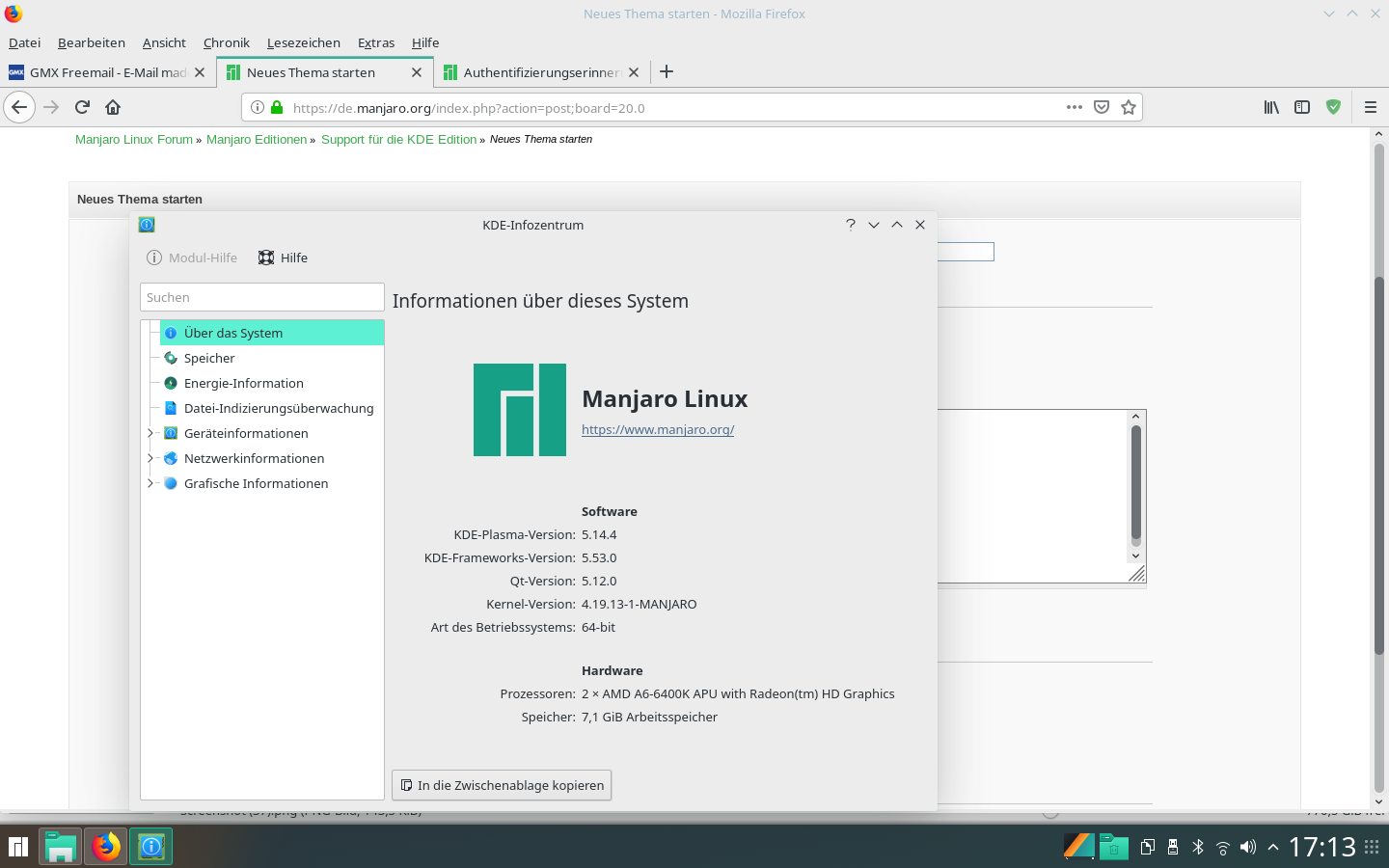Image resolution: width=1389 pixels, height=868 pixels.
Task: Open Datei menu in Firefox
Action: 25,42
